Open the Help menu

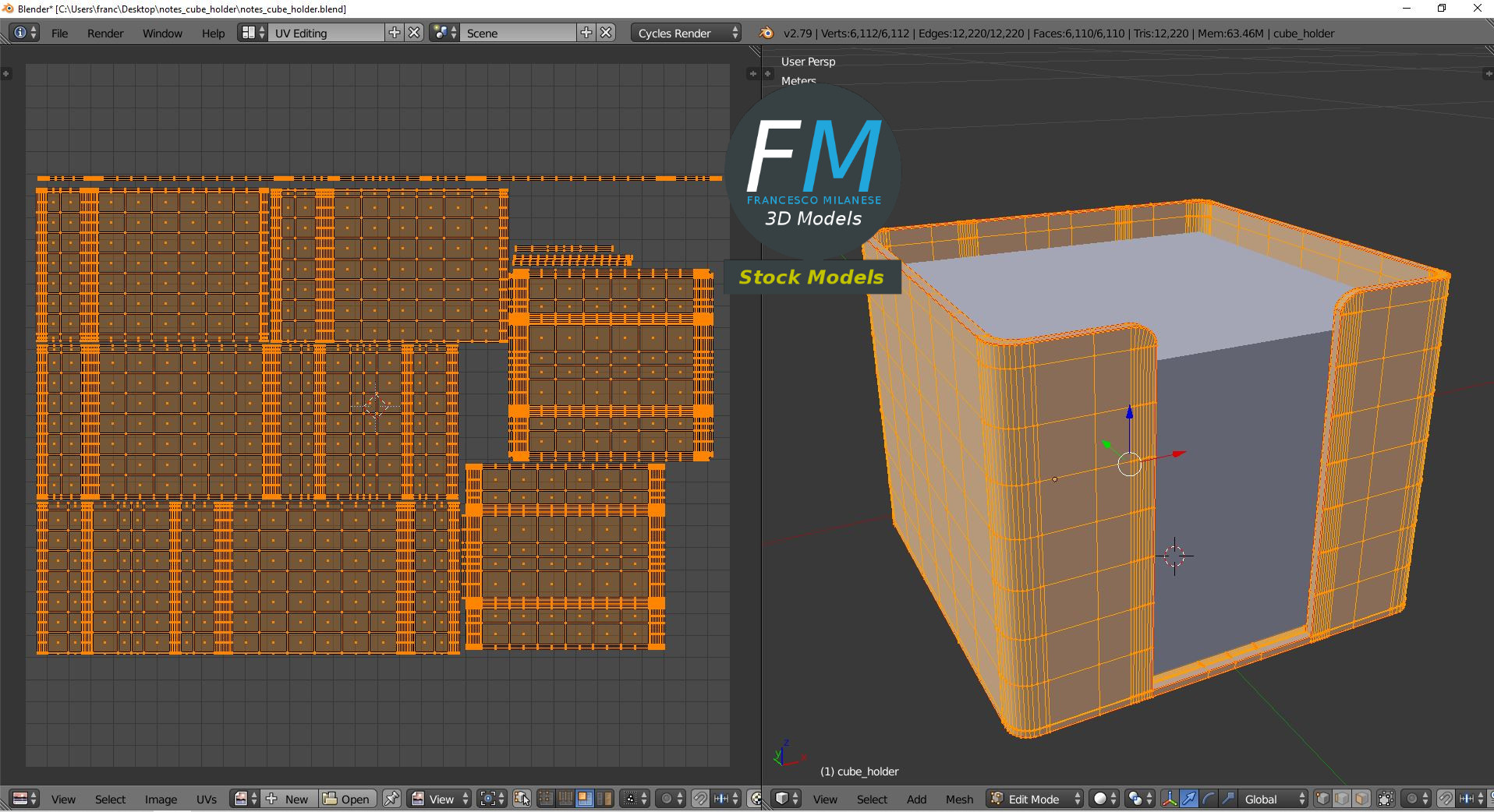213,34
